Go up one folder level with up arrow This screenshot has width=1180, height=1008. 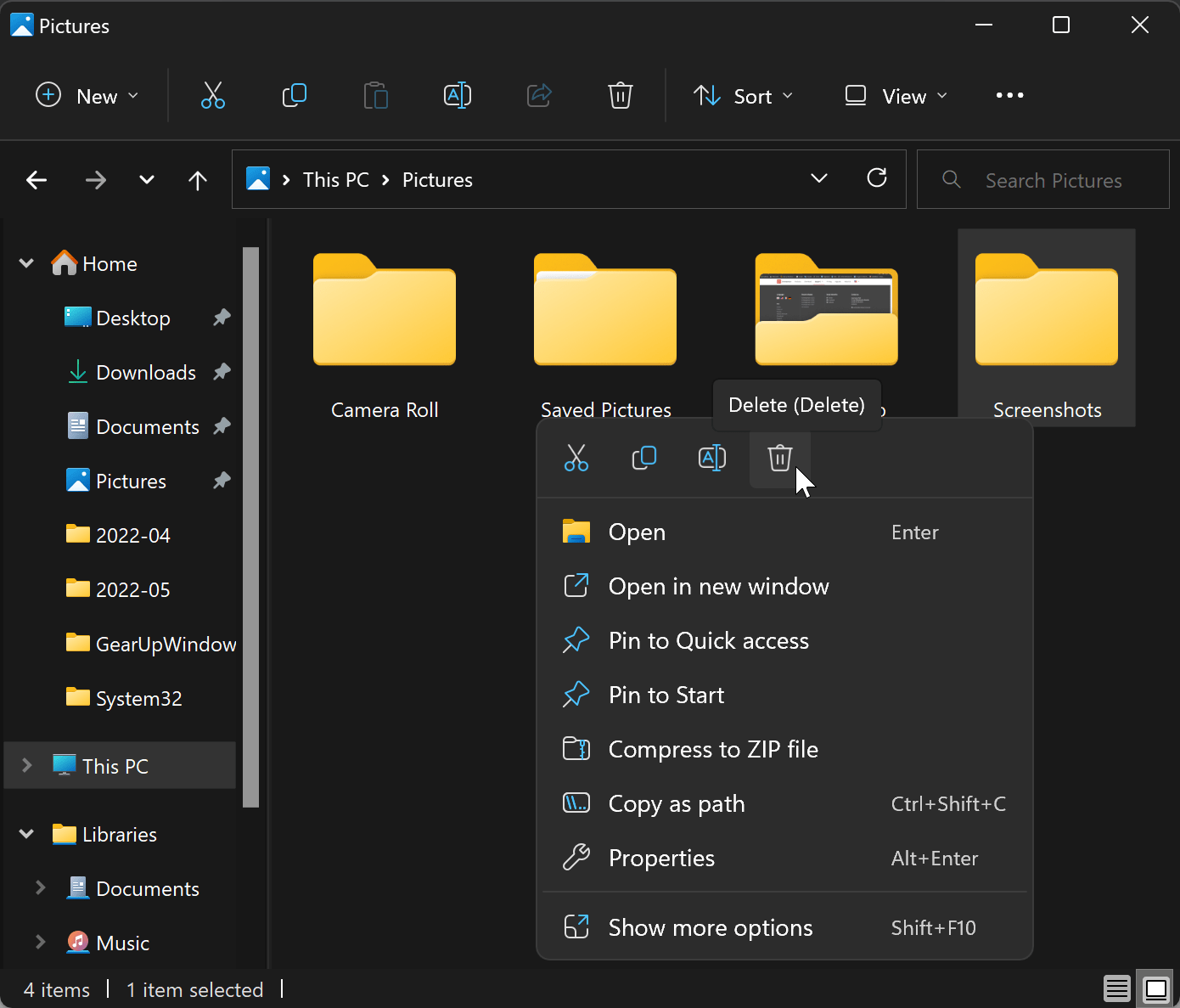[x=198, y=180]
